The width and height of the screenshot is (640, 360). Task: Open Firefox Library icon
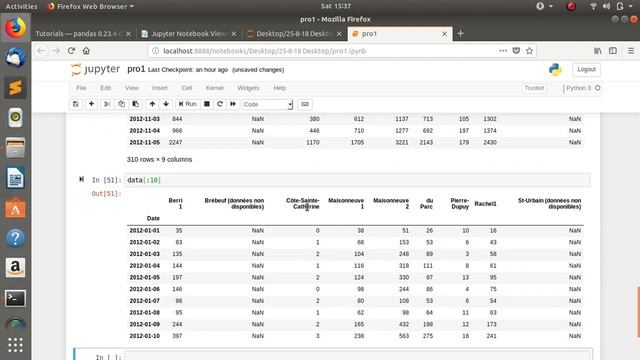(598, 51)
